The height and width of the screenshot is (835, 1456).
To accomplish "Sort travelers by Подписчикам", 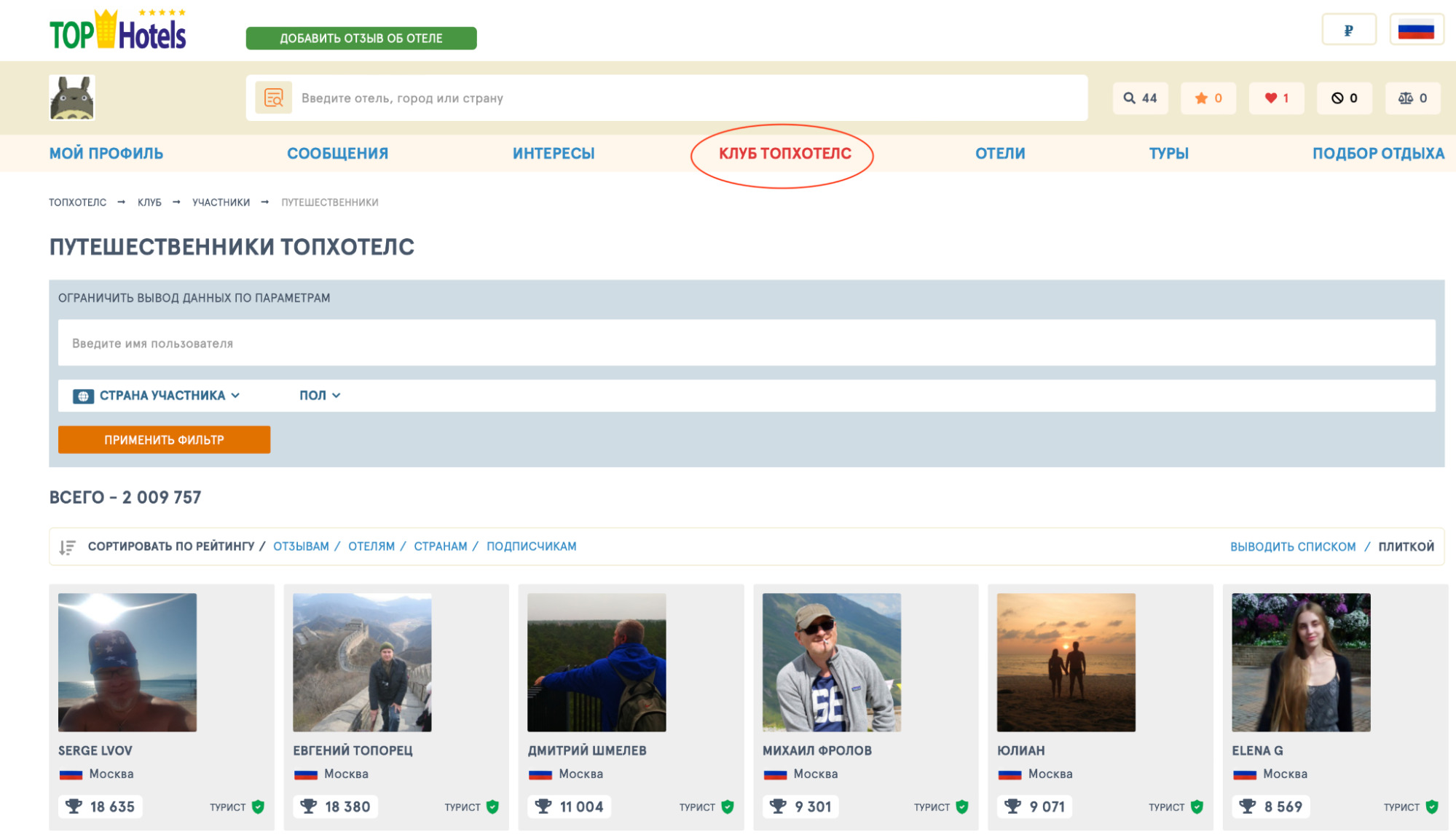I will 531,546.
